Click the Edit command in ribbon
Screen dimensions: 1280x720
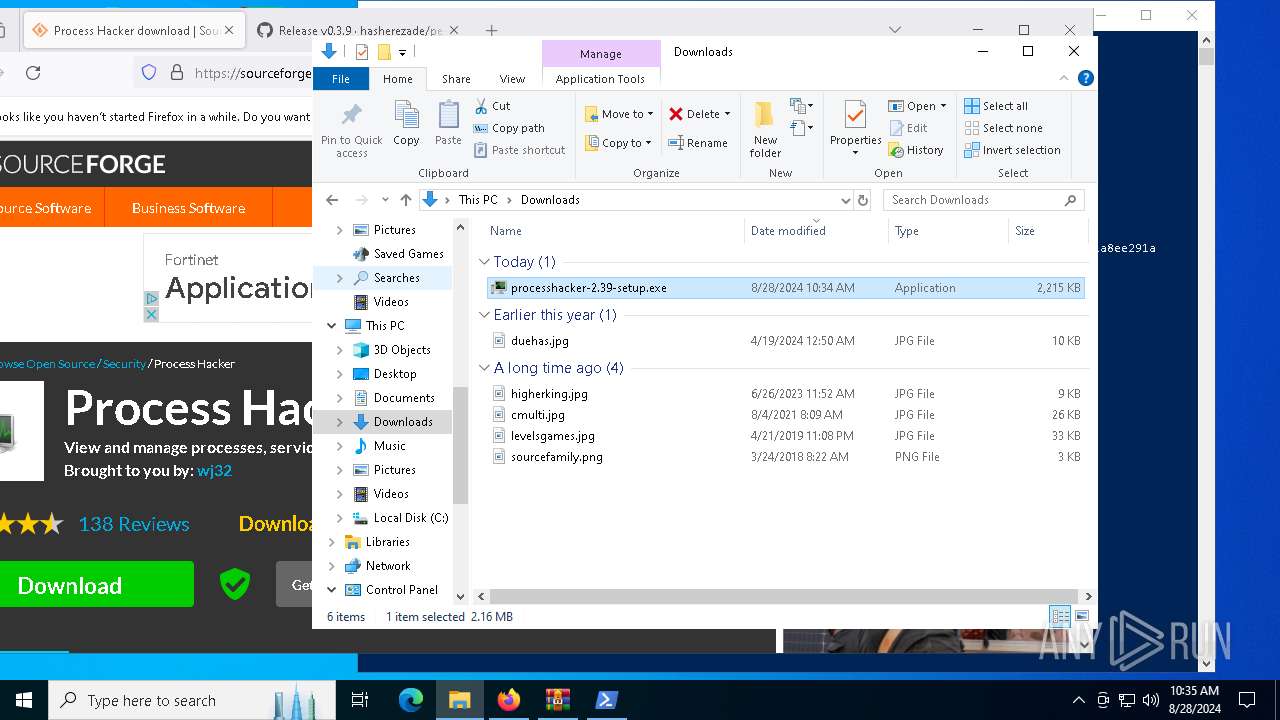(x=908, y=128)
